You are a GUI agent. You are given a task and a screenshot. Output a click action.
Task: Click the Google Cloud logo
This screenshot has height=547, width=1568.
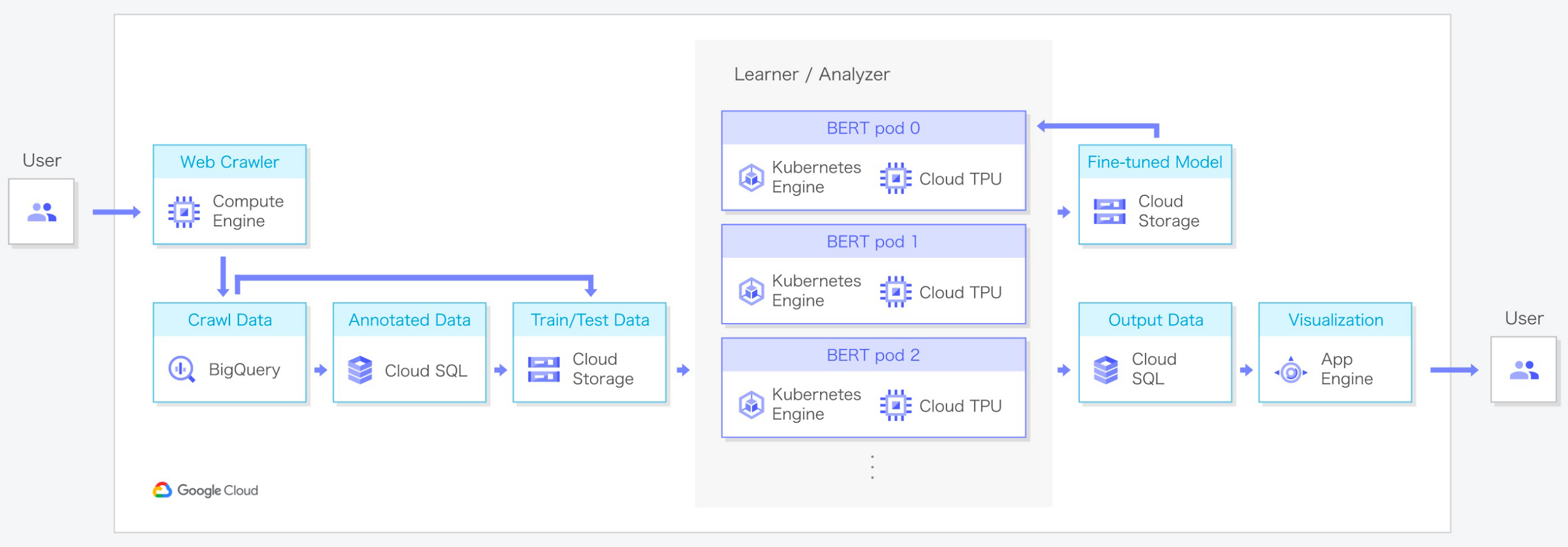tap(205, 490)
